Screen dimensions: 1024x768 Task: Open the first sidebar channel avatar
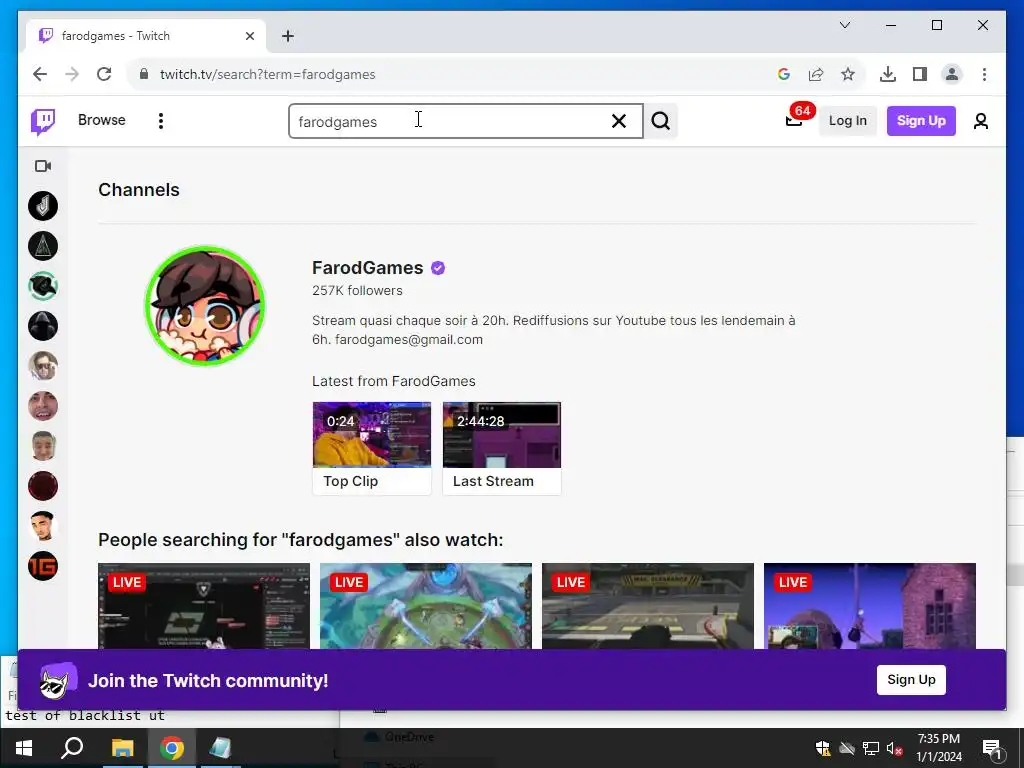pos(43,206)
